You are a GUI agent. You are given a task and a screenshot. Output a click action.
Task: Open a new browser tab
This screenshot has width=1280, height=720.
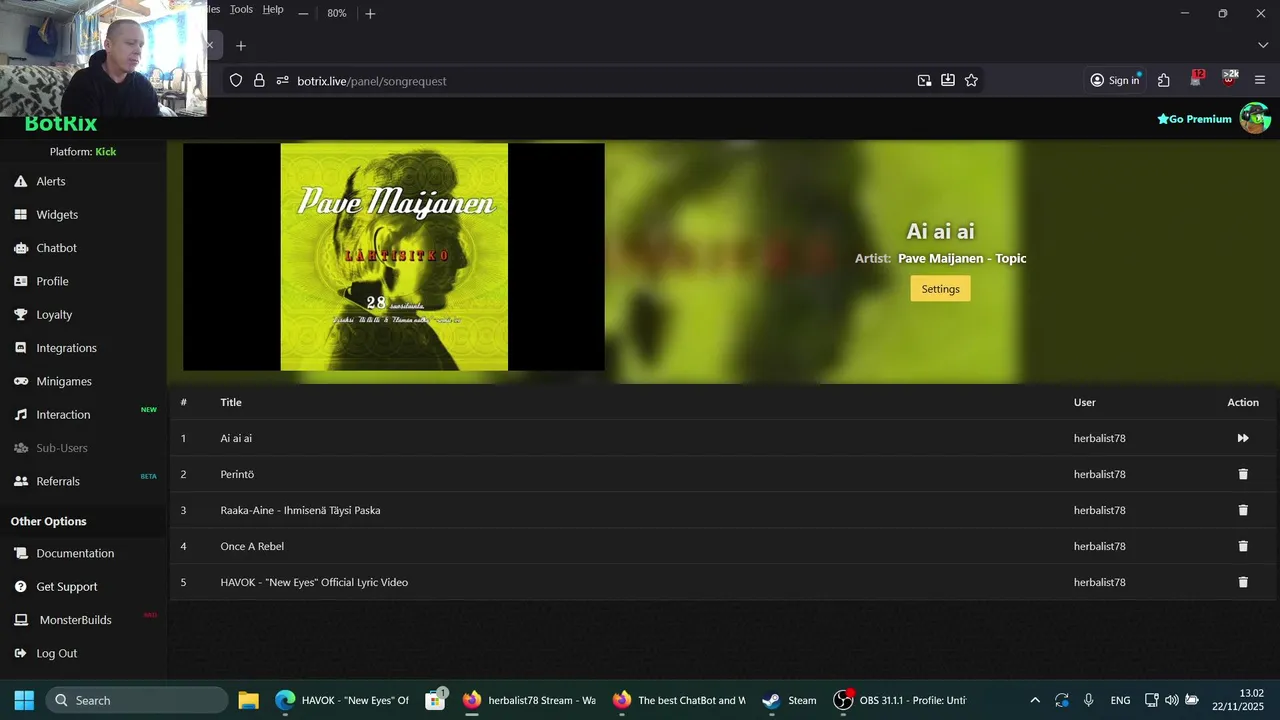(240, 45)
